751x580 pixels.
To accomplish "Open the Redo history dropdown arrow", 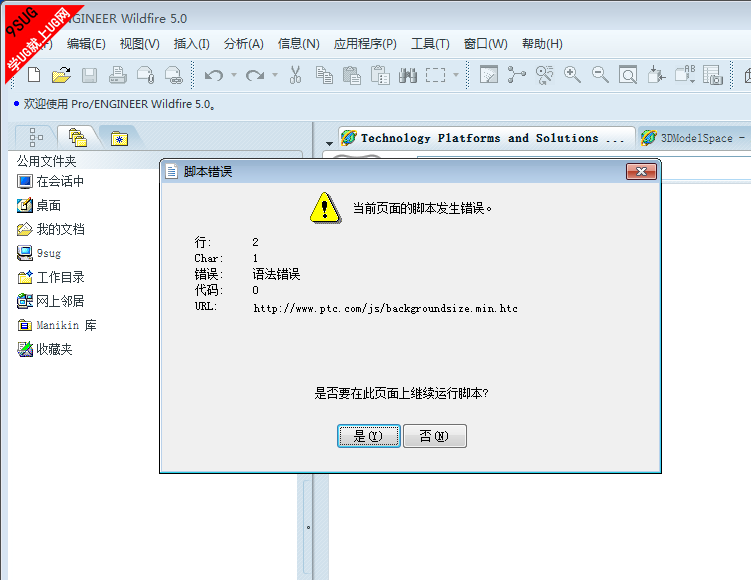I will [275, 75].
